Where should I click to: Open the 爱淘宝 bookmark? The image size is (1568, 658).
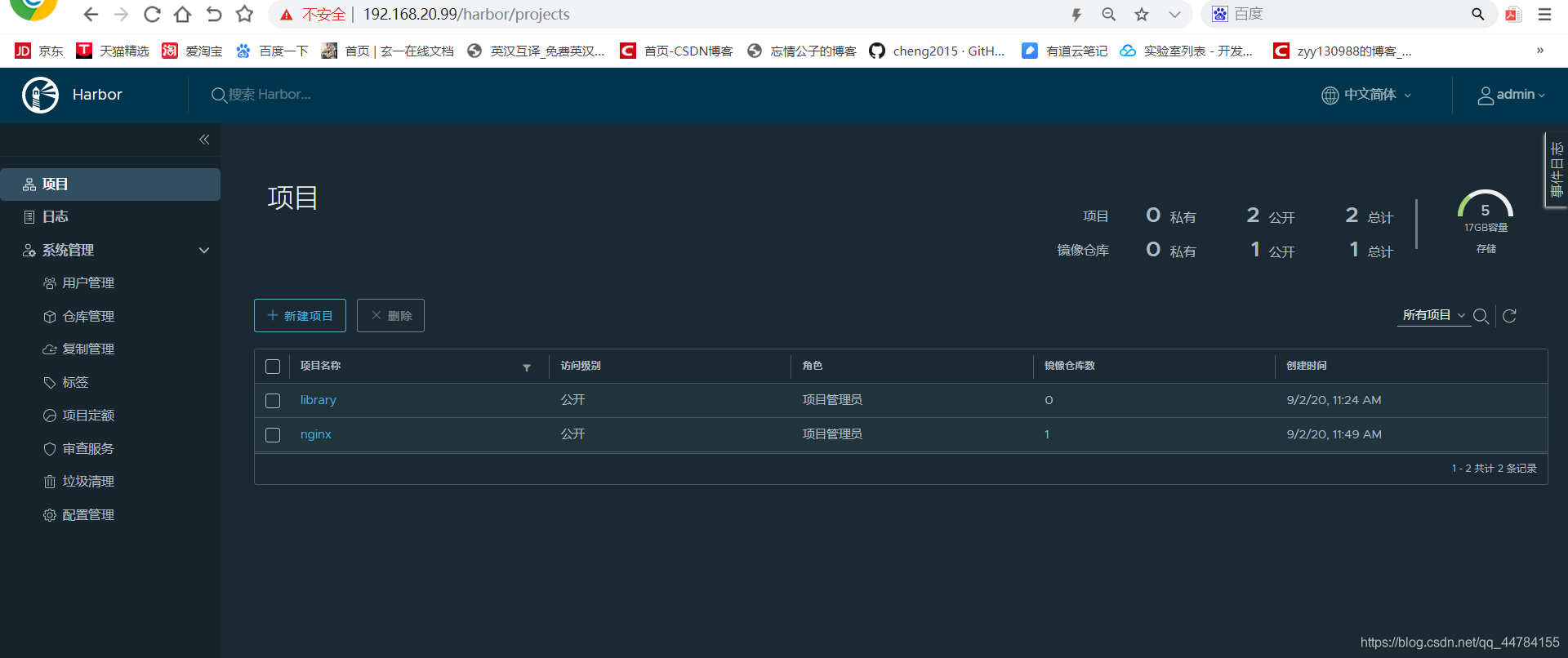[192, 51]
